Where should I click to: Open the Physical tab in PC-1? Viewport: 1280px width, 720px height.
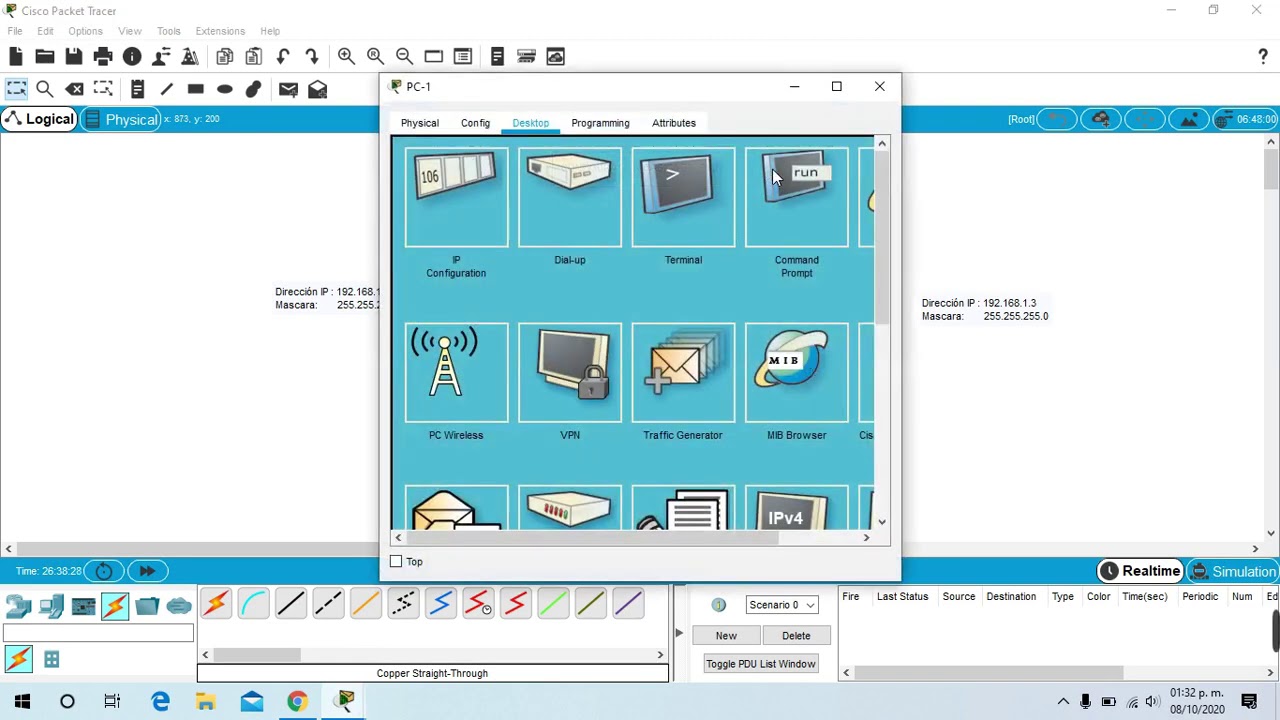(420, 123)
